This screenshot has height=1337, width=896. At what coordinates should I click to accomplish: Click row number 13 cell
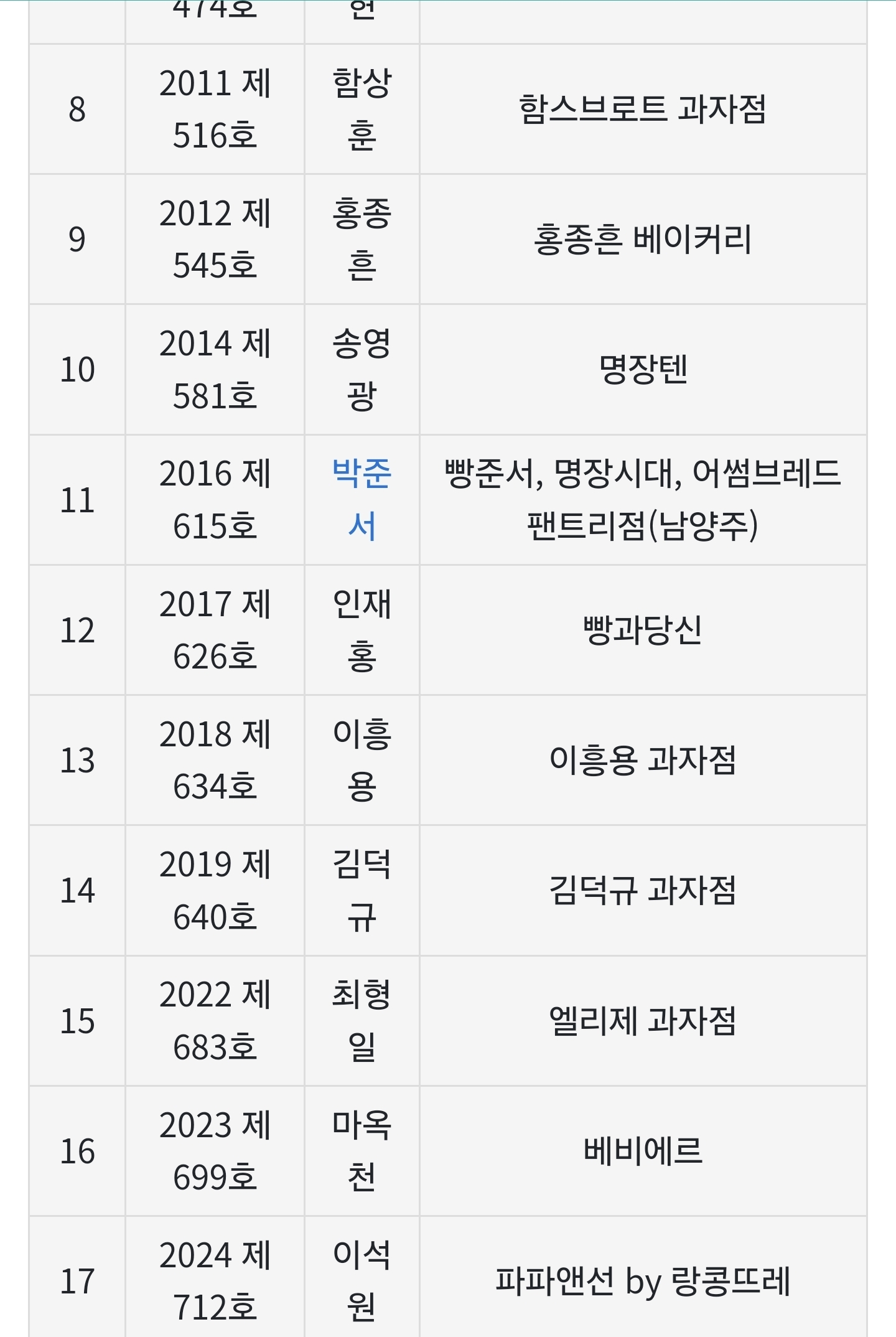[x=77, y=760]
